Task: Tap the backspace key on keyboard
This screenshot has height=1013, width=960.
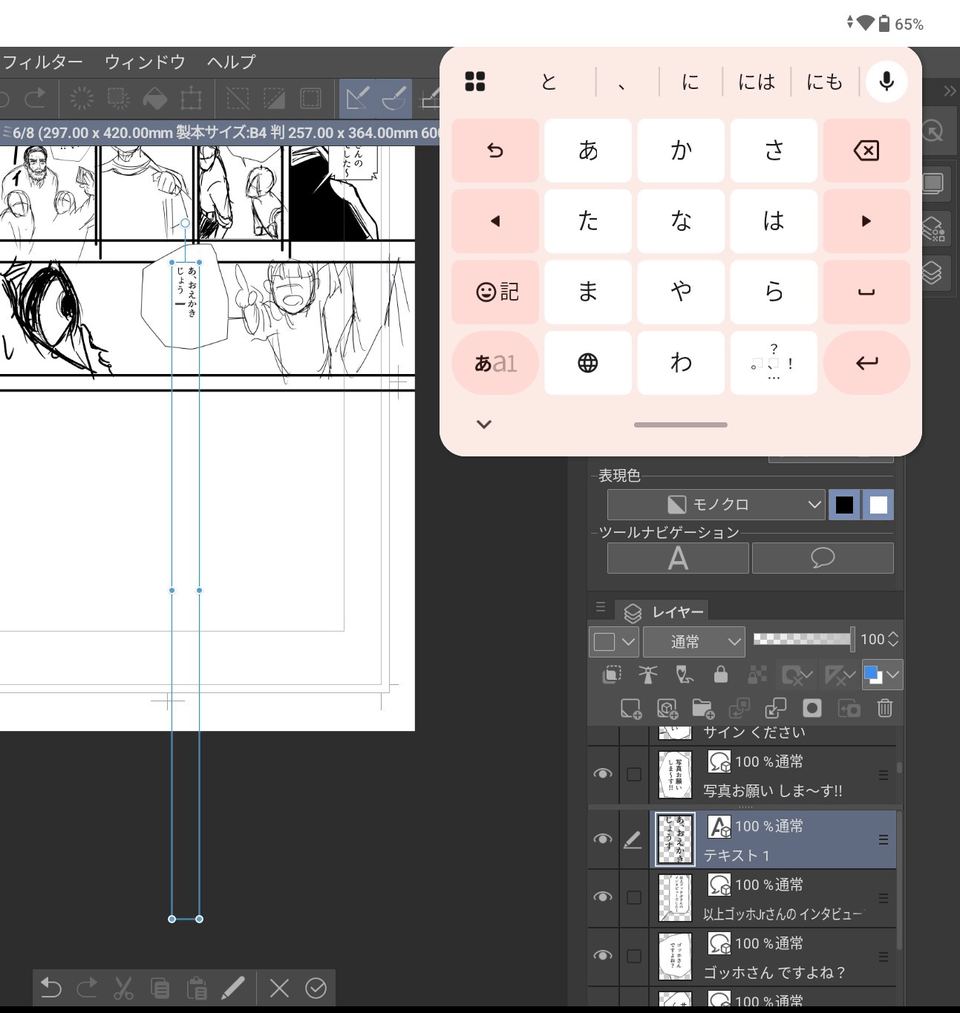Action: [866, 151]
